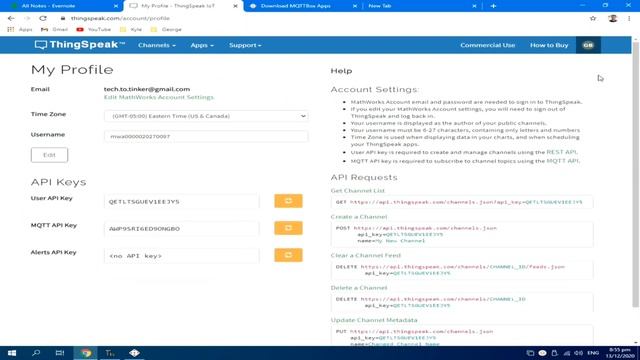Click the MQTT API Key field
The width and height of the screenshot is (640, 360).
pyautogui.click(x=182, y=229)
